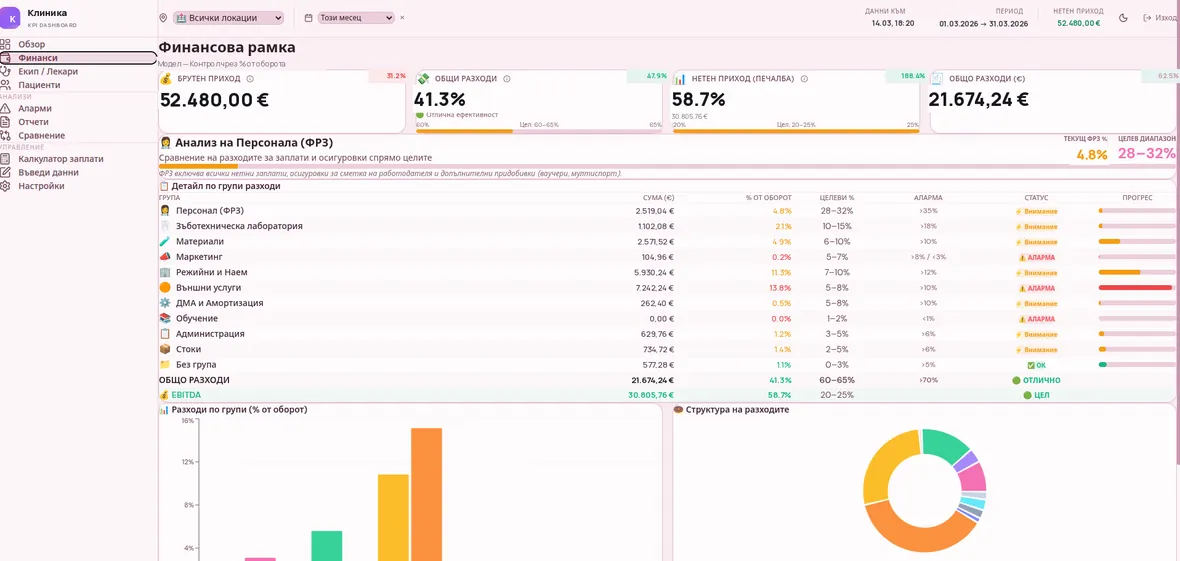Open Настройки from the sidebar

(x=78, y=186)
